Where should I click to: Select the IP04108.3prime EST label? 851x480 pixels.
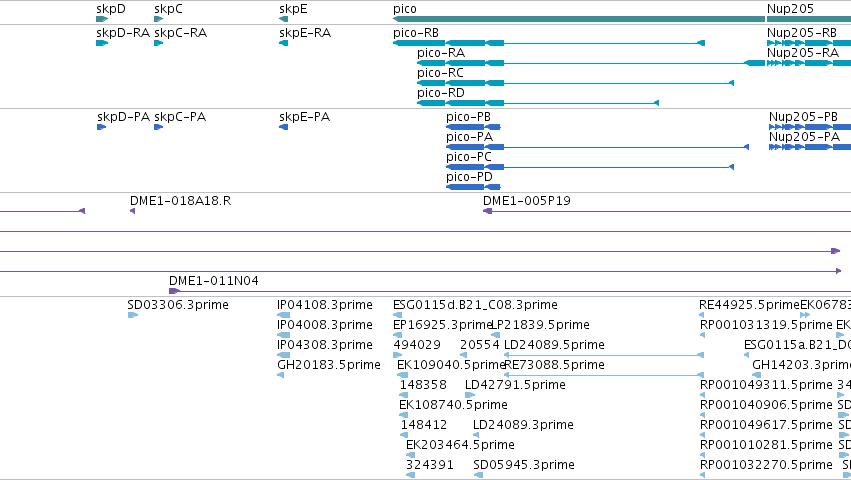pos(325,305)
